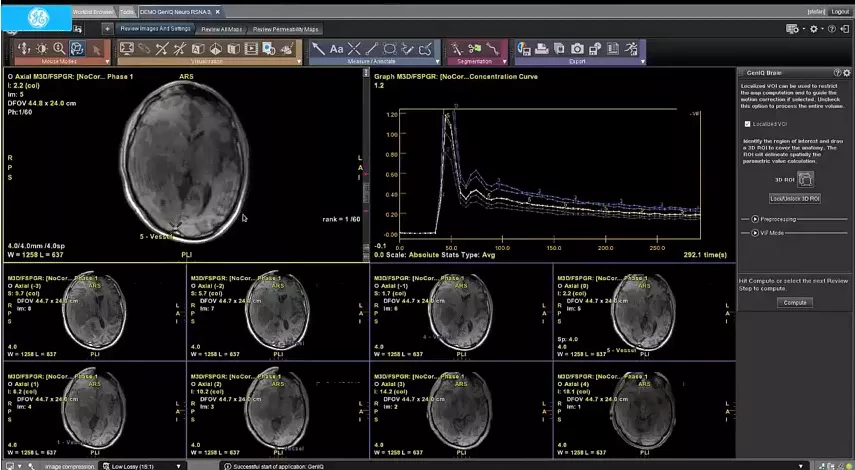Screen dimensions: 855x470
Task: Uncheck the Localized VOI checkbox
Action: [x=747, y=124]
